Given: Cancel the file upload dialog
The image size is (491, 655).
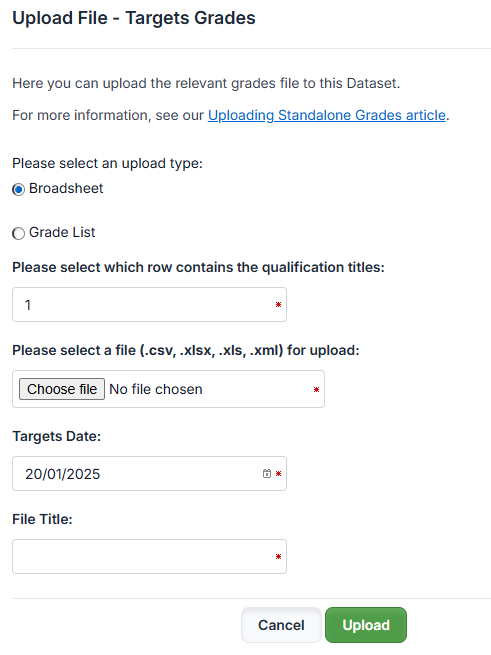Looking at the screenshot, I should (281, 625).
